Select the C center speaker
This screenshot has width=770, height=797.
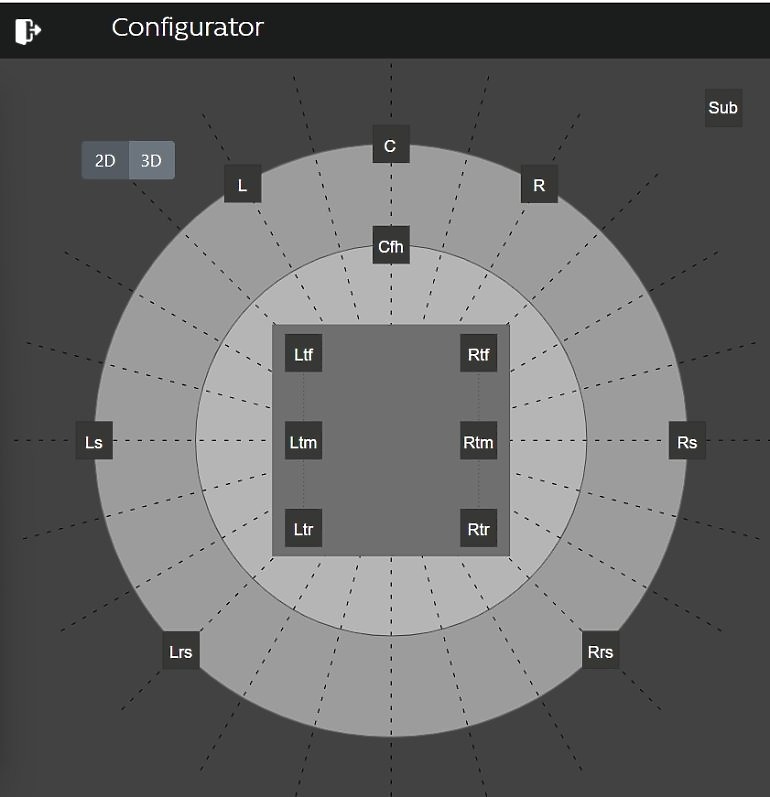[x=391, y=144]
